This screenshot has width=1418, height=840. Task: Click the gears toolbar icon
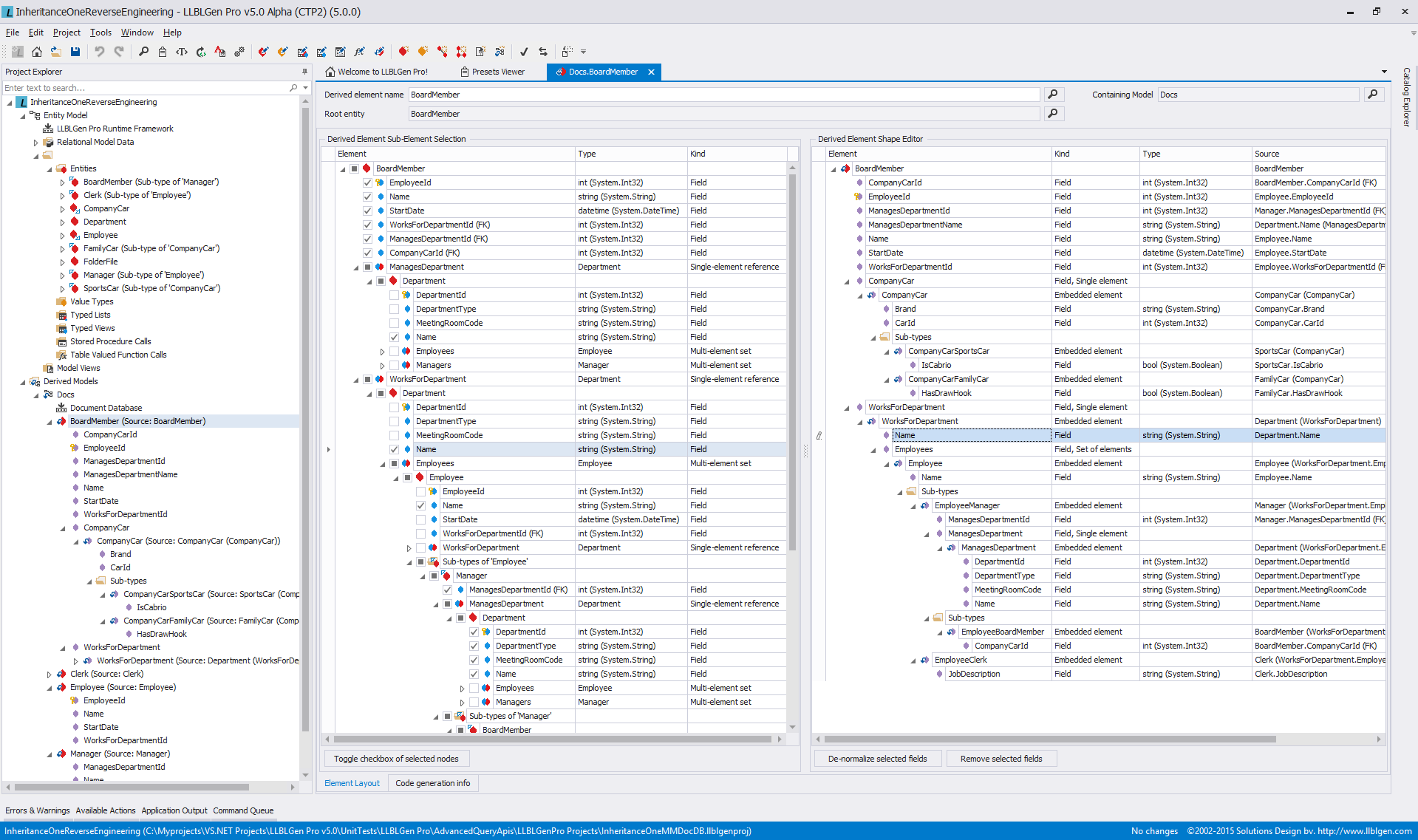(239, 52)
